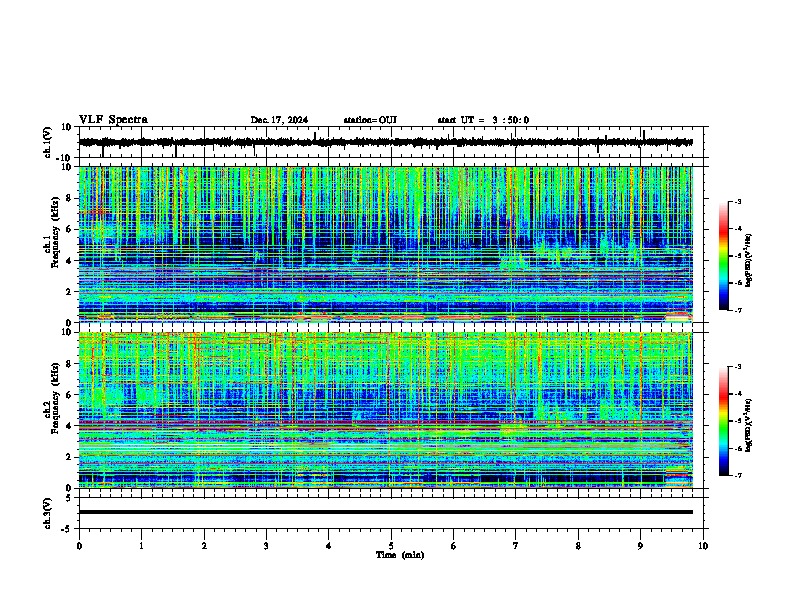This screenshot has height=612, width=792.
Task: Click the ch.1 spectrogram color bar
Action: (724, 256)
